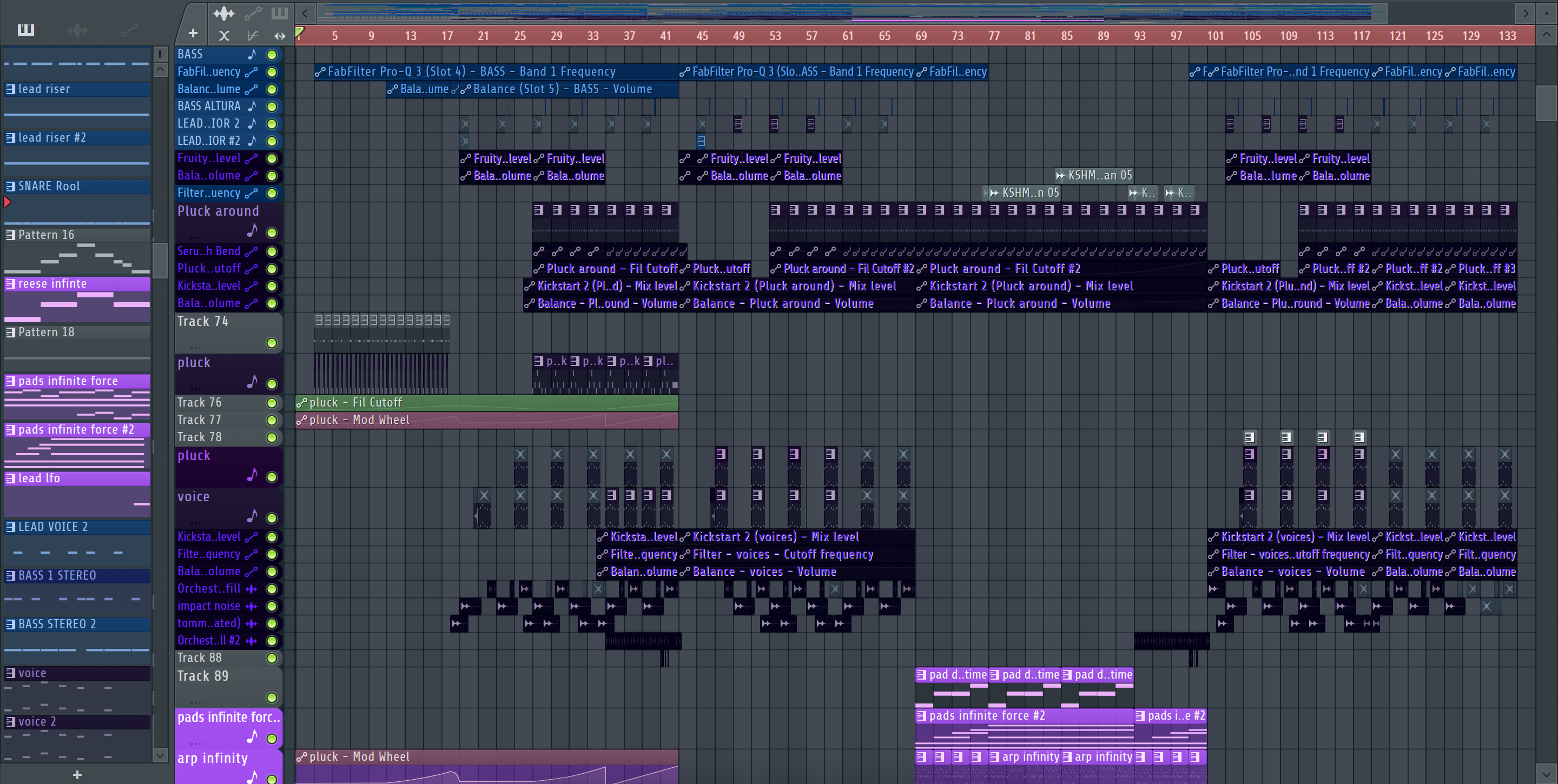Select voice 2 pattern in picker
Screen dimensions: 1558x784
click(77, 721)
